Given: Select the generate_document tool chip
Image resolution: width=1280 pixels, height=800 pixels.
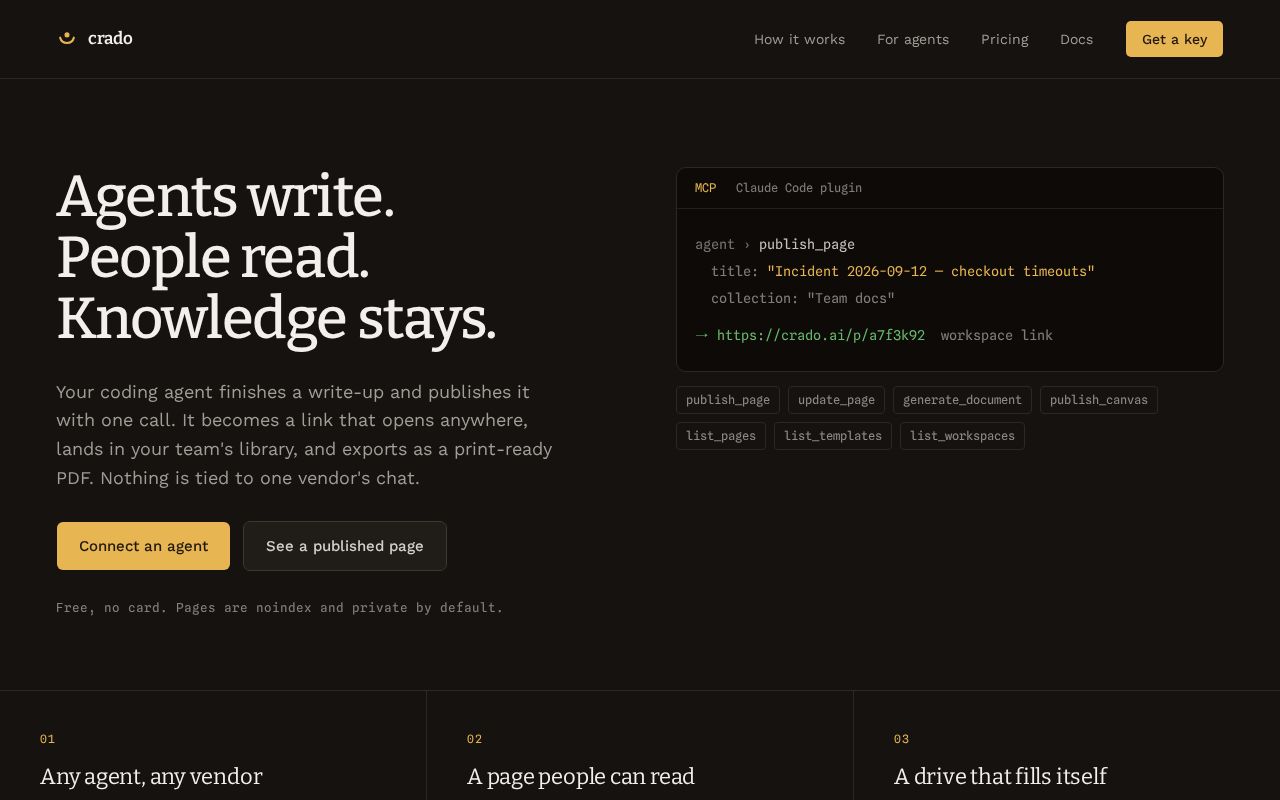Looking at the screenshot, I should click(x=962, y=400).
